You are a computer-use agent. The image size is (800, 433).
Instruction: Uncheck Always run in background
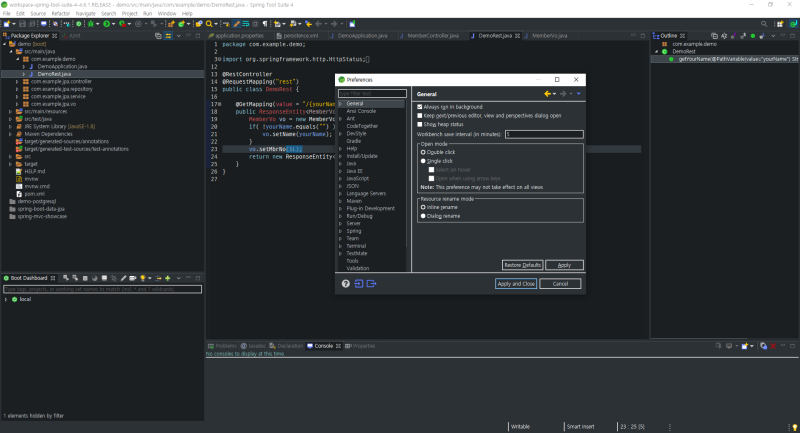point(420,106)
